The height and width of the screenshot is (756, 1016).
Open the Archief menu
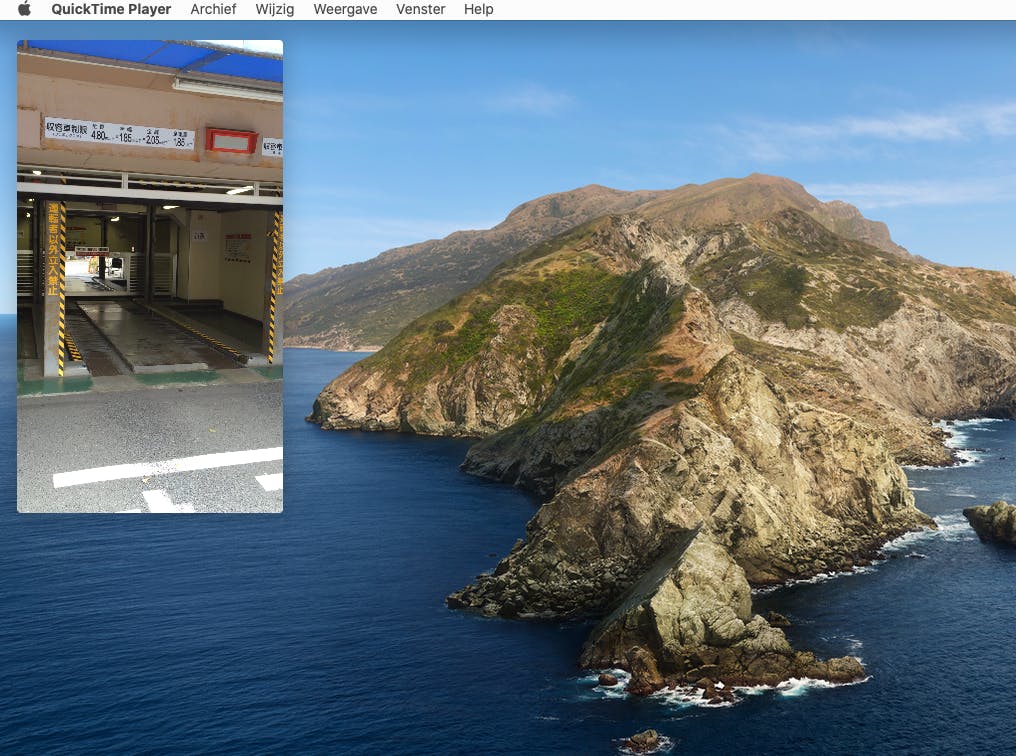point(213,9)
